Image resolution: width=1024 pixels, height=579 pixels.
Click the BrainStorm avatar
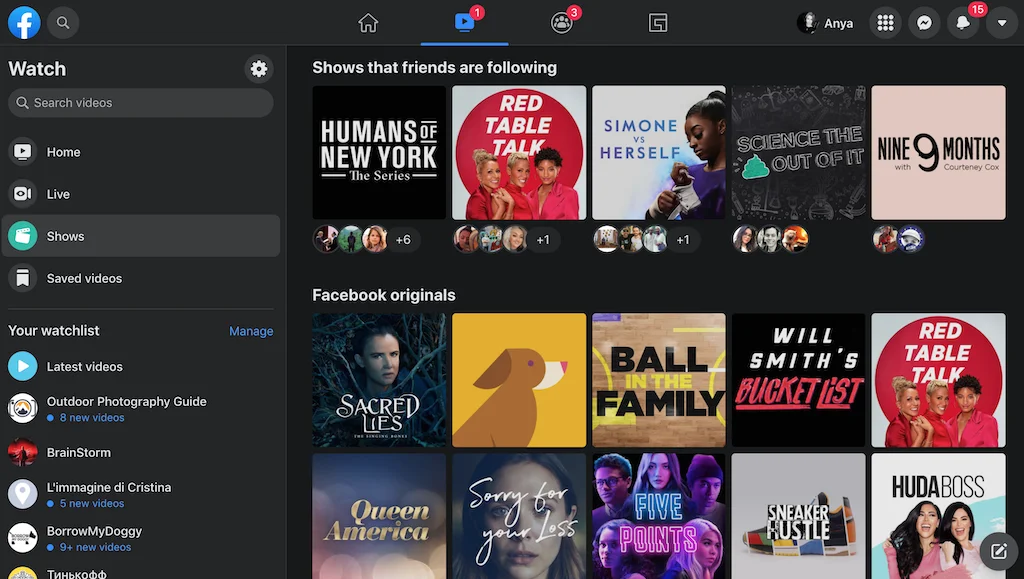23,452
